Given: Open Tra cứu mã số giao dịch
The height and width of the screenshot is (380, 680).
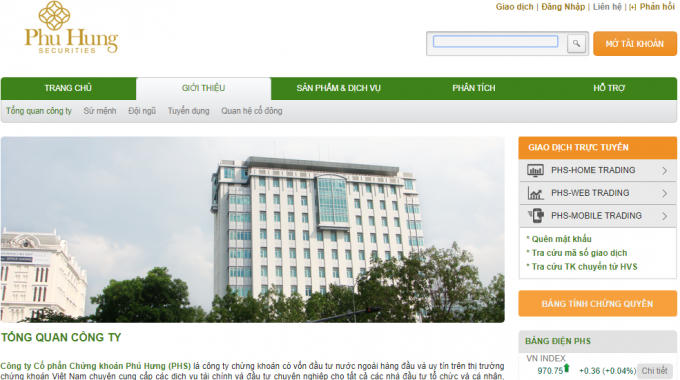Looking at the screenshot, I should pyautogui.click(x=579, y=253).
